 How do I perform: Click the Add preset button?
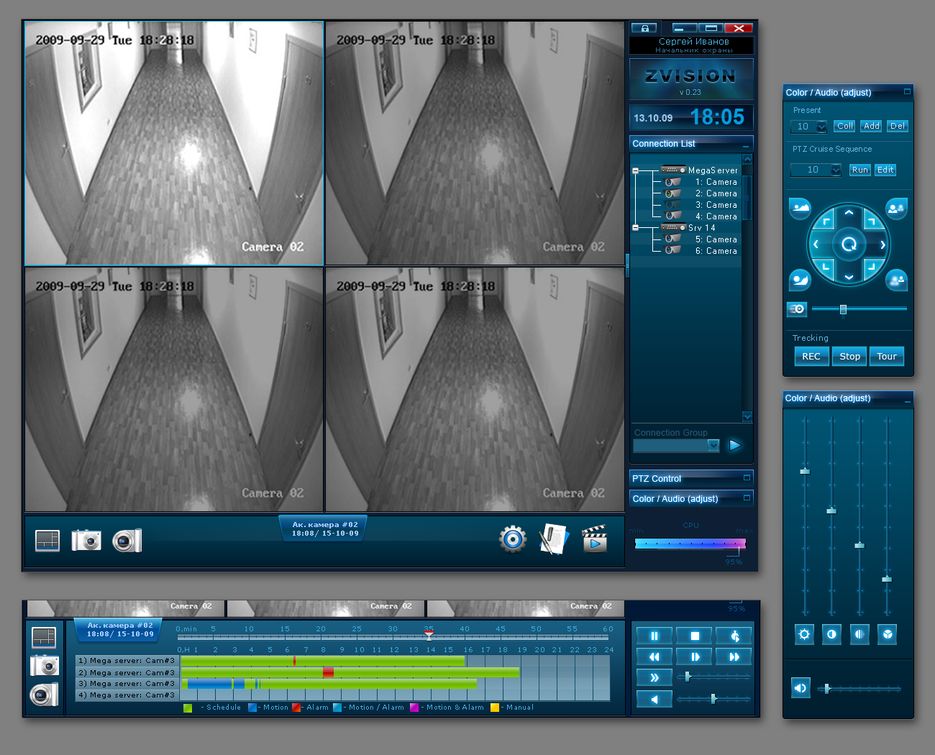(871, 126)
